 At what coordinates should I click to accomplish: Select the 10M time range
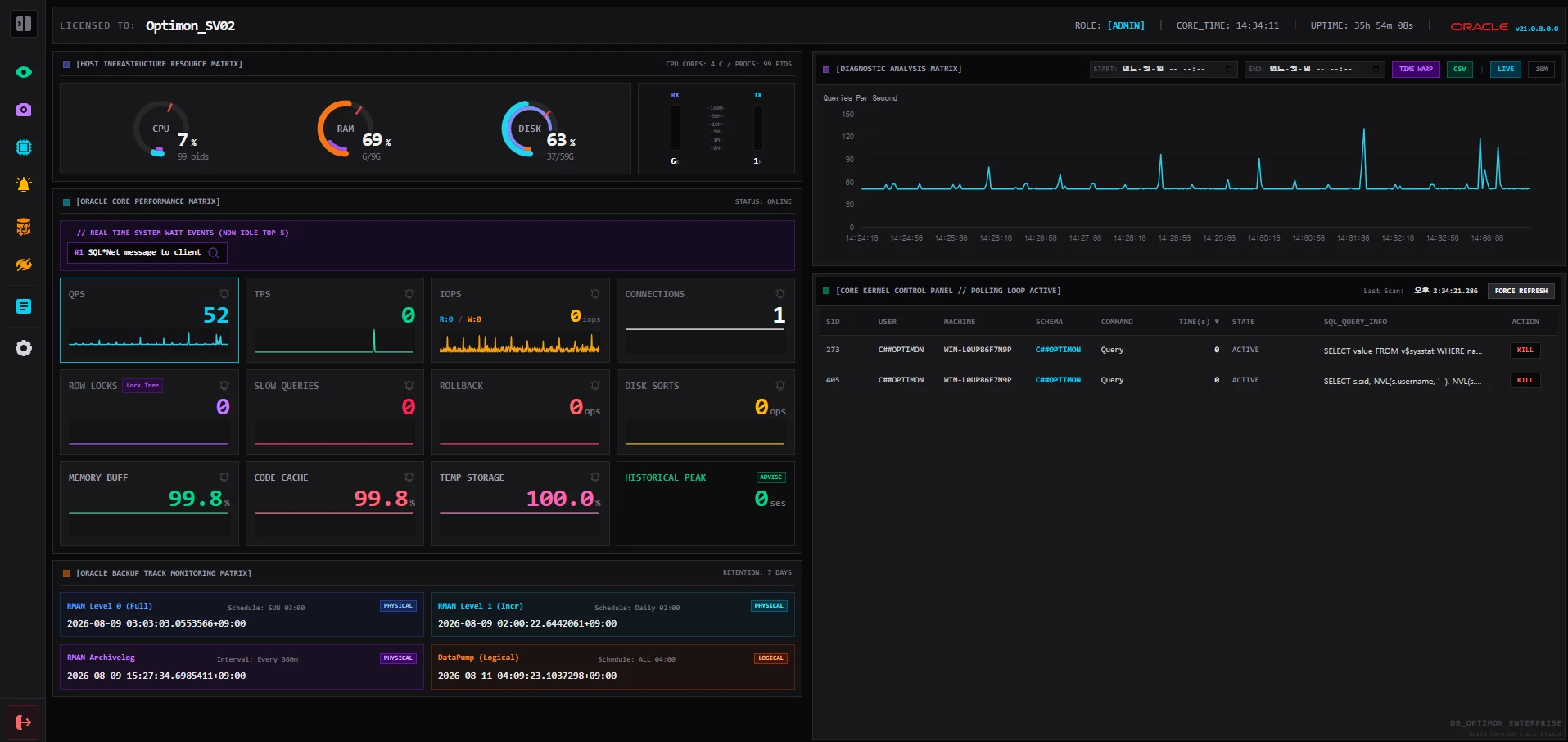coord(1541,69)
